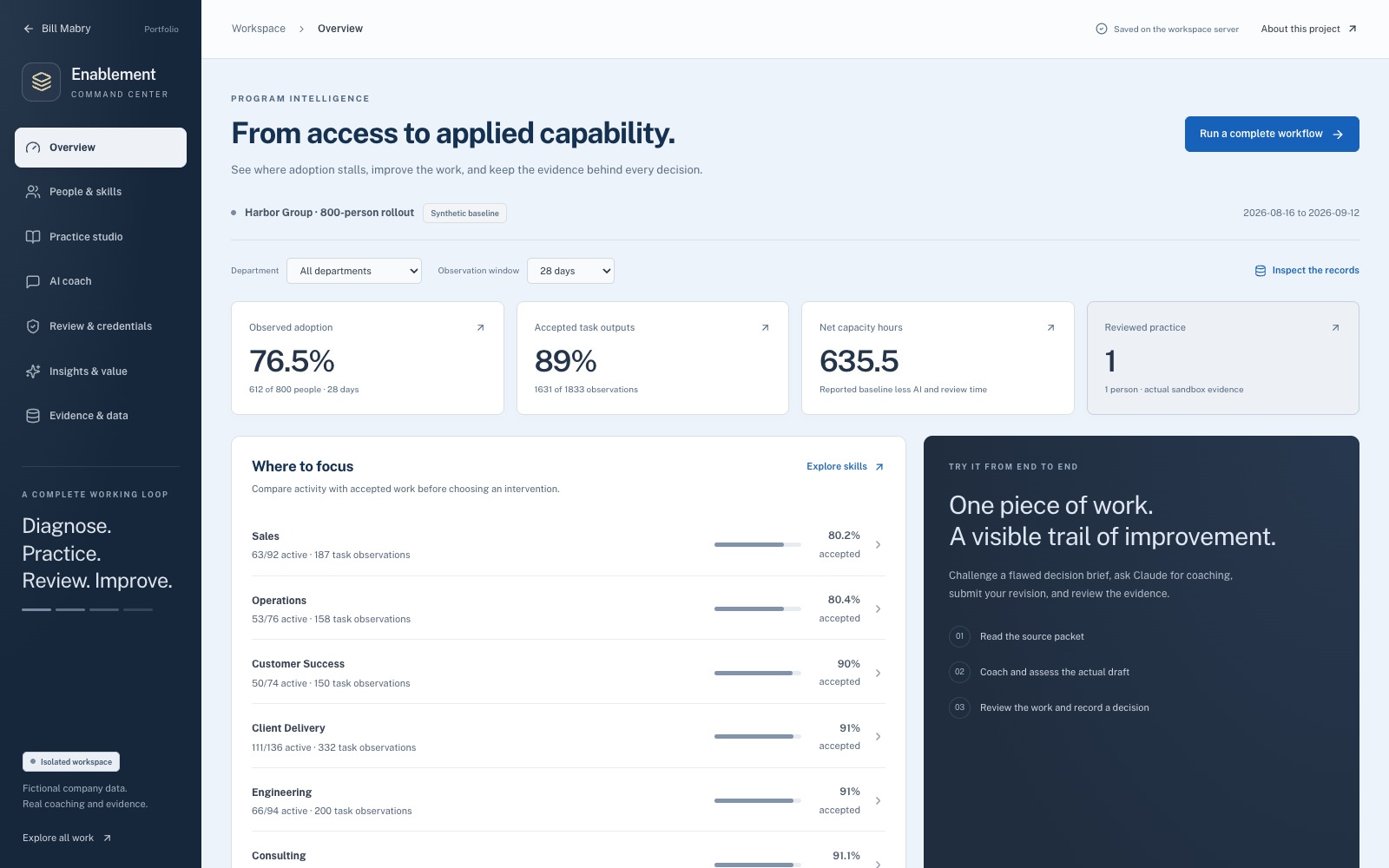
Task: Click the Portfolio link in sidebar header
Action: coord(161,30)
